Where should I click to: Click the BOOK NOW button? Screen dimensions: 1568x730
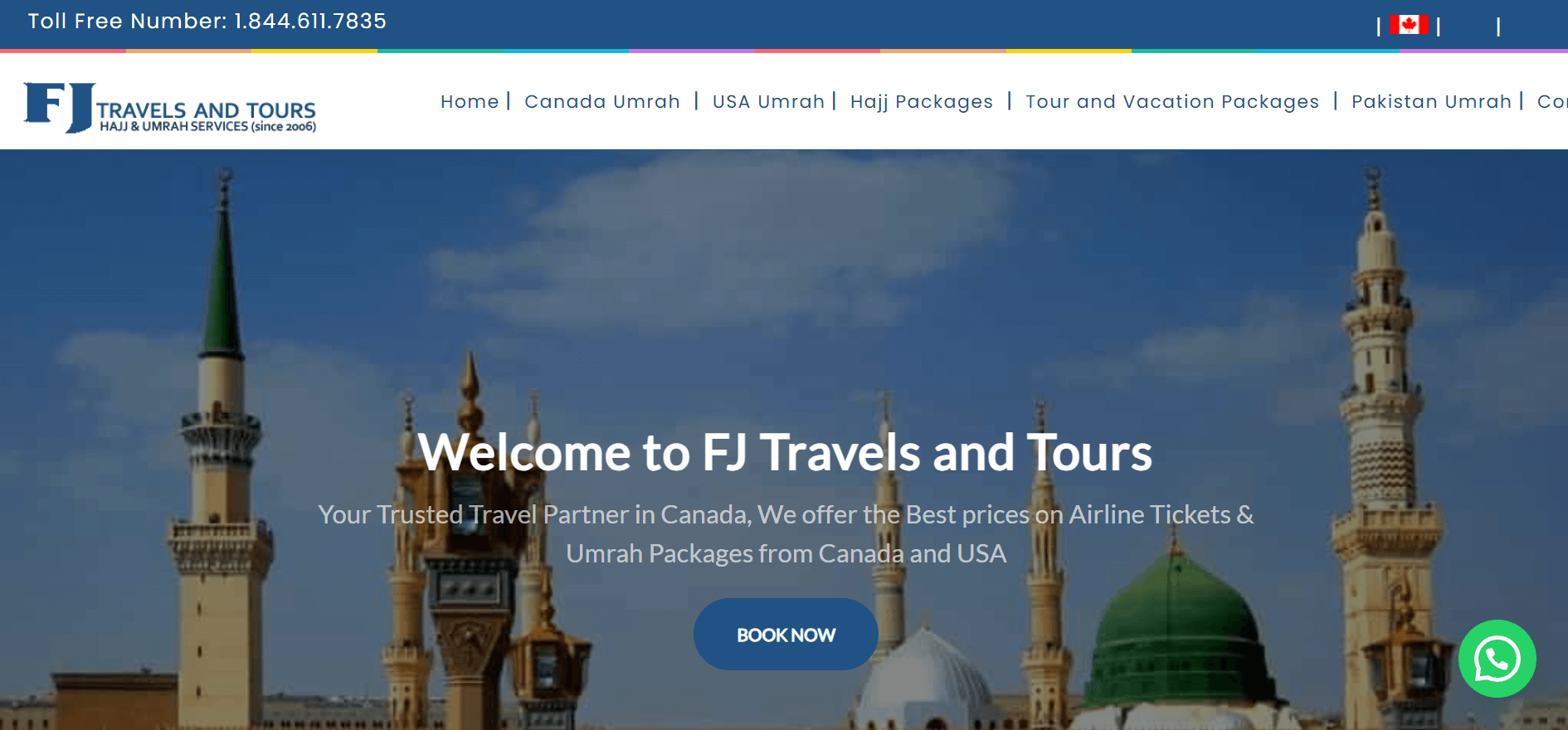(786, 635)
